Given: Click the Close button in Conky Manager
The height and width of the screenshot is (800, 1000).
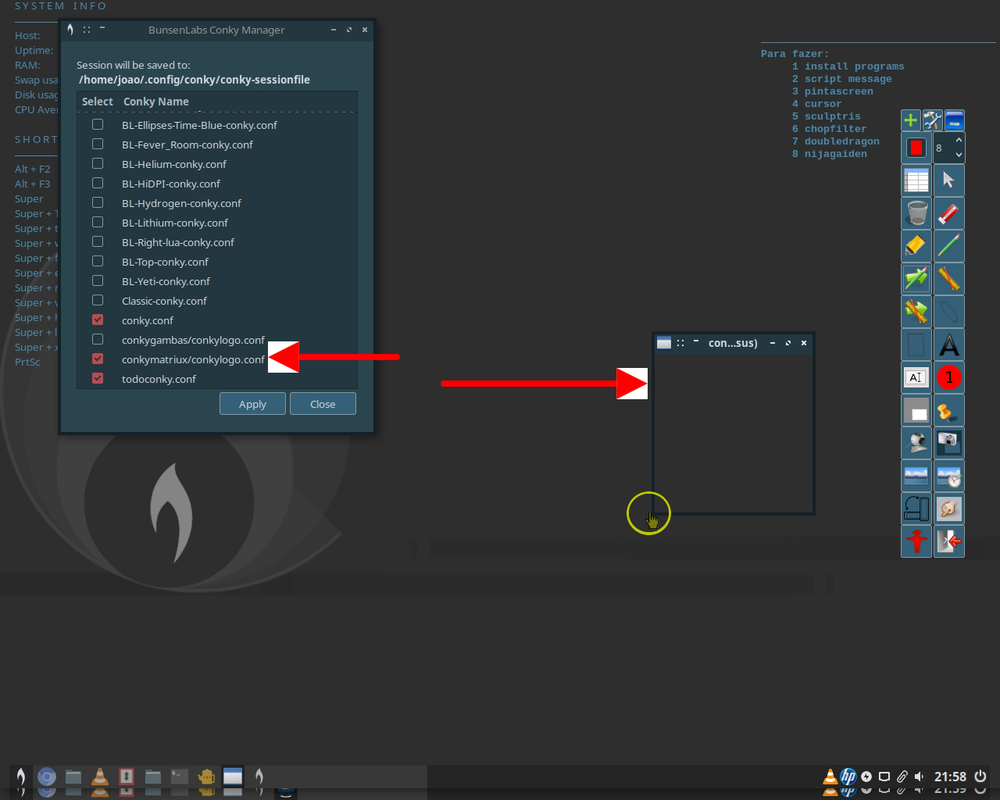Looking at the screenshot, I should click(x=323, y=404).
